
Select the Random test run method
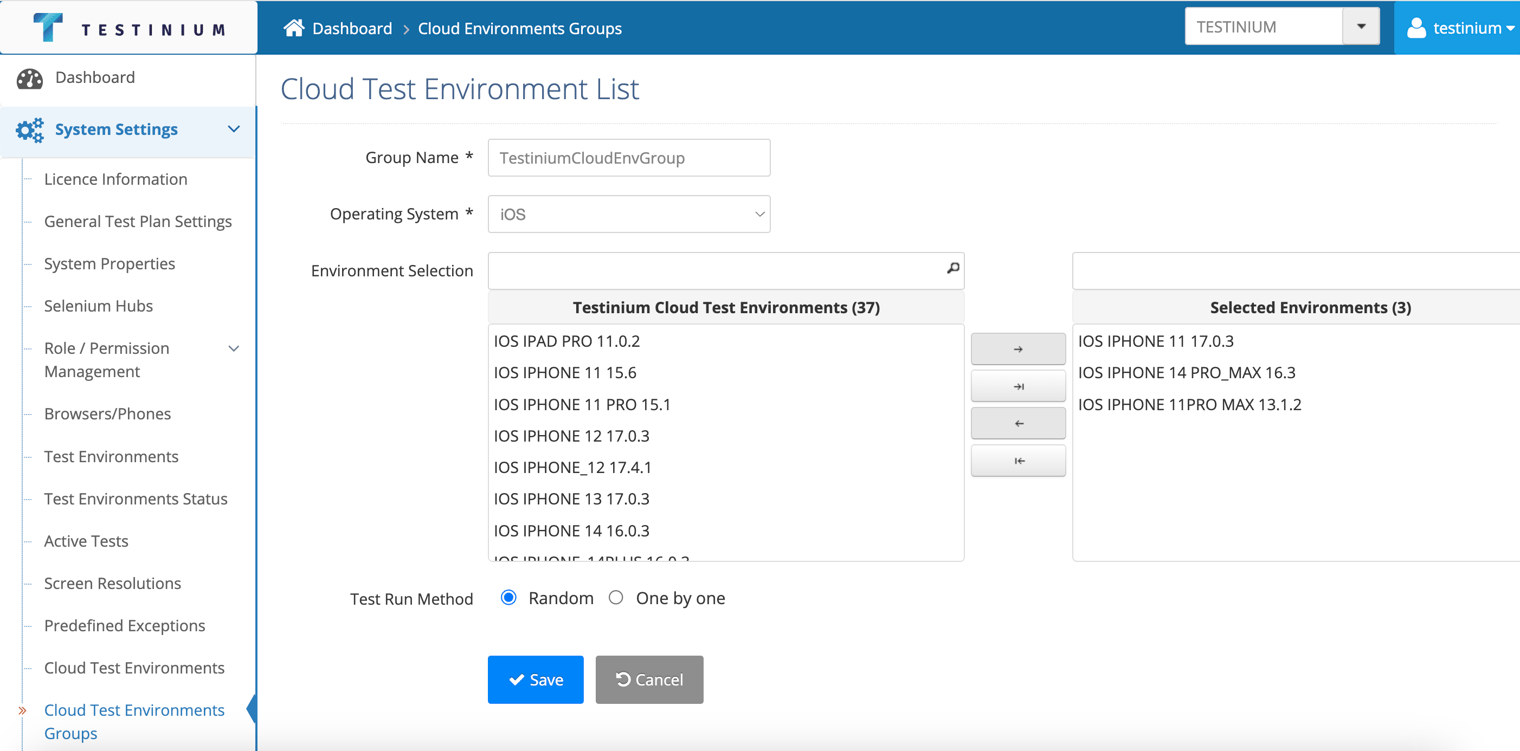[509, 598]
